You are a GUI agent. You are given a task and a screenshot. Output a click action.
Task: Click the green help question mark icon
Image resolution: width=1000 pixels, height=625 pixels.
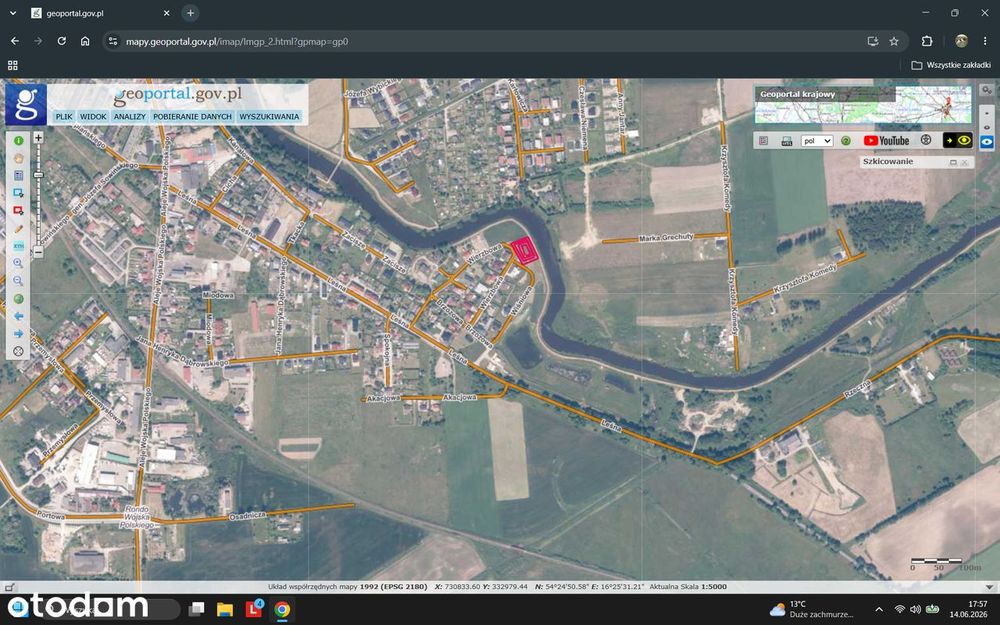[x=846, y=141]
